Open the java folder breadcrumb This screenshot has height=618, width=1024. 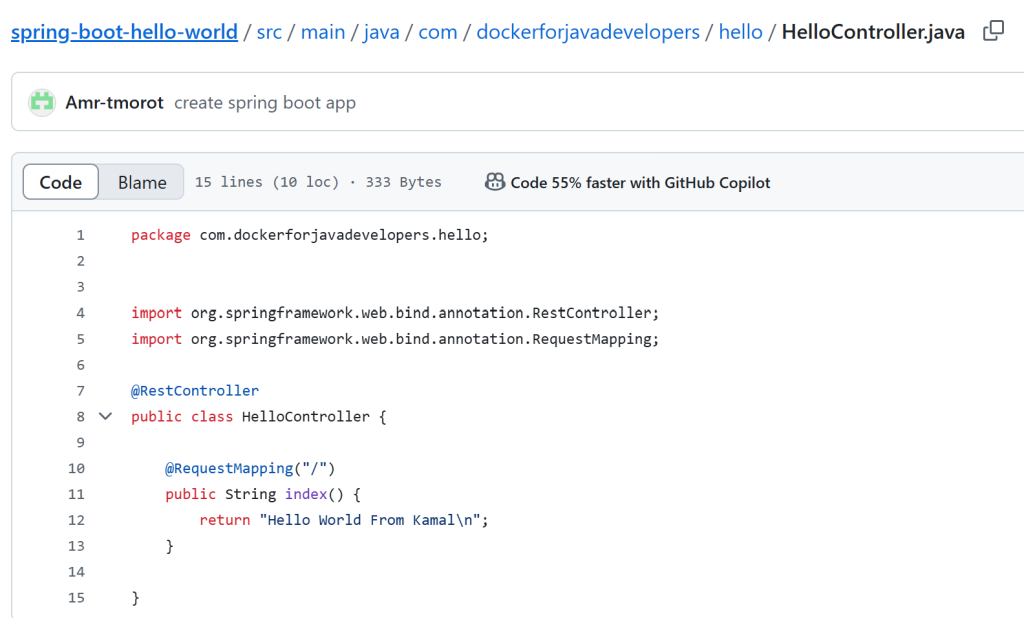[x=381, y=31]
